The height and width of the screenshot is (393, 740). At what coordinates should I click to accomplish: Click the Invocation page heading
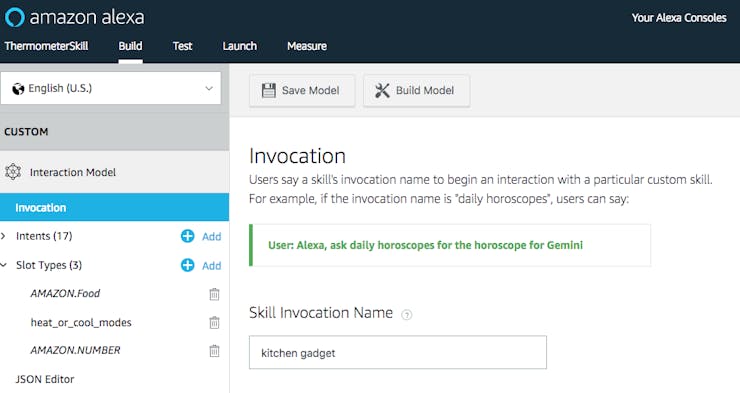[297, 156]
